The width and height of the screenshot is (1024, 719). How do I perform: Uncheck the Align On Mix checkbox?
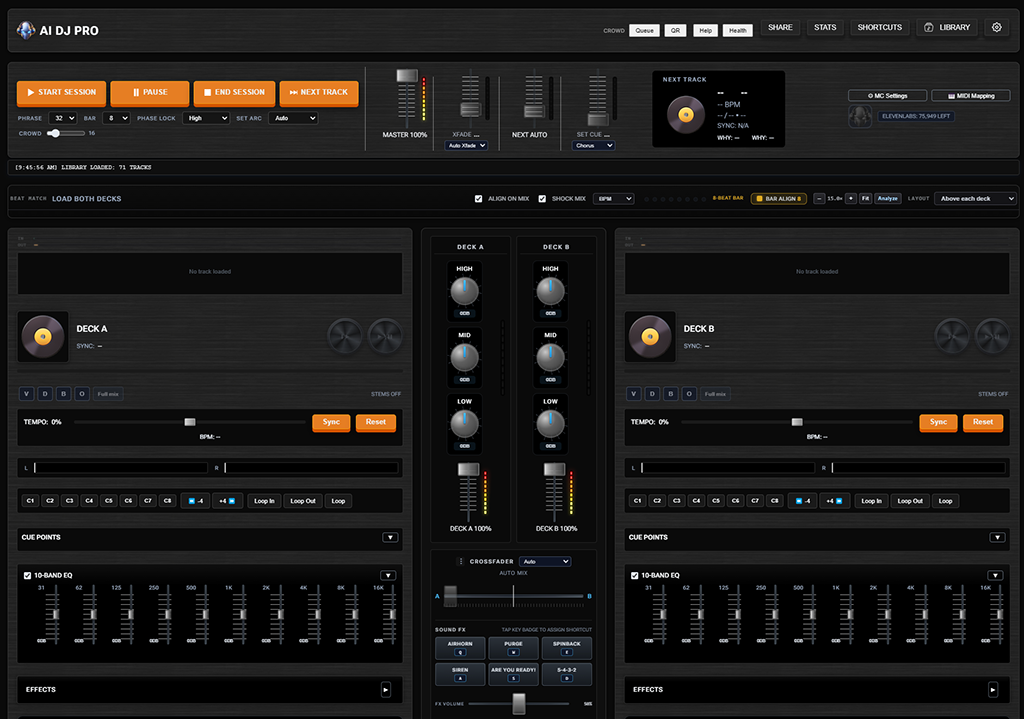[x=479, y=199]
